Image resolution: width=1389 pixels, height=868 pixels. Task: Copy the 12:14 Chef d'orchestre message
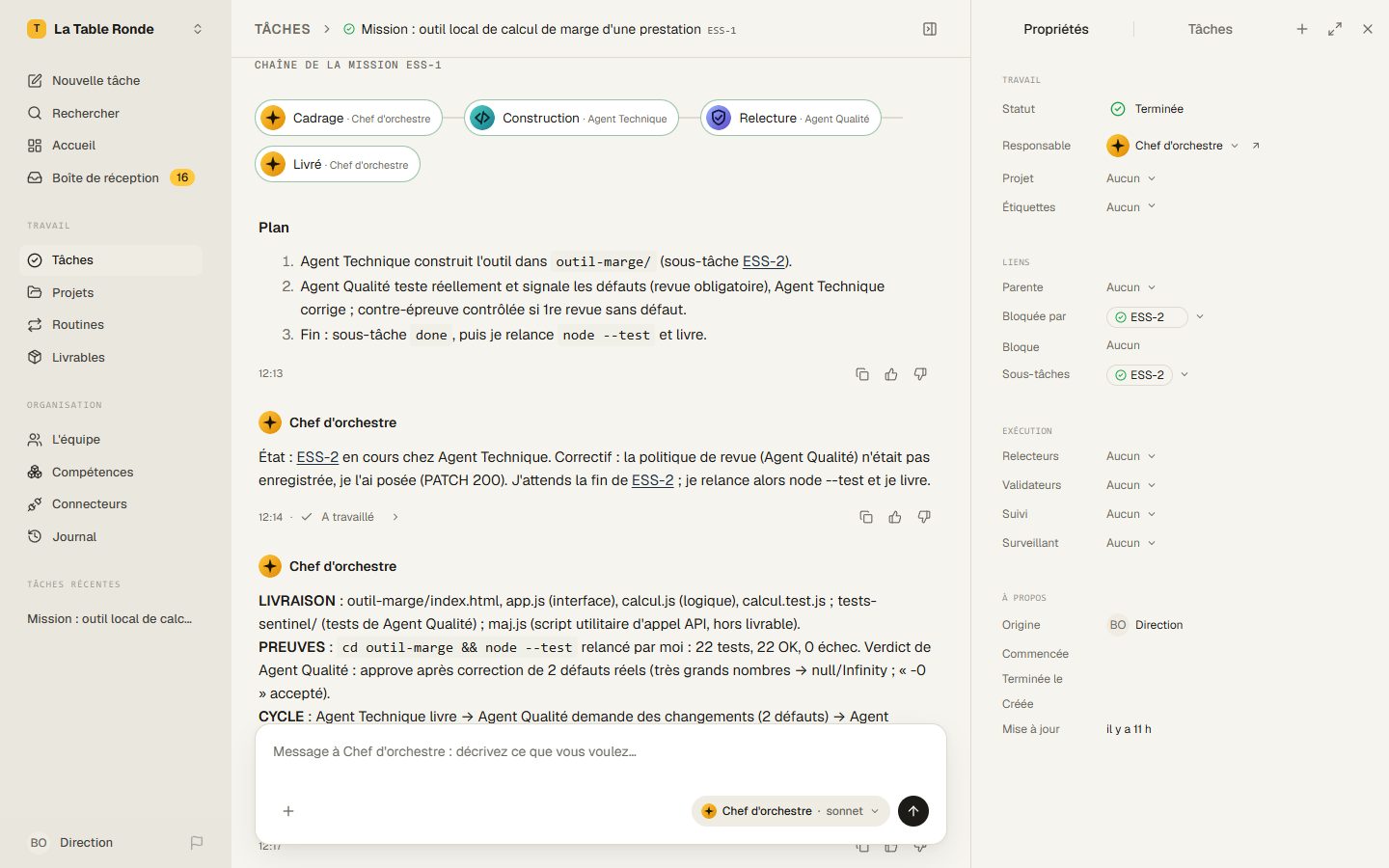pos(866,517)
